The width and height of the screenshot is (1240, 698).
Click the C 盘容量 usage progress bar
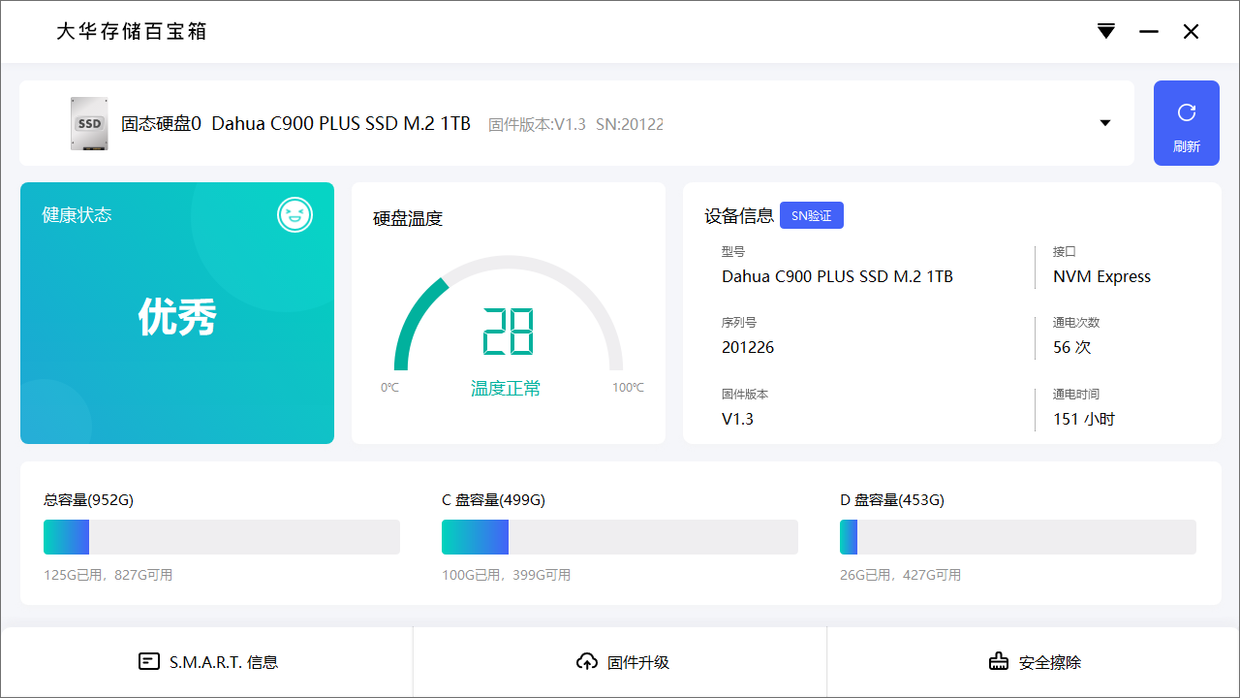click(x=620, y=537)
